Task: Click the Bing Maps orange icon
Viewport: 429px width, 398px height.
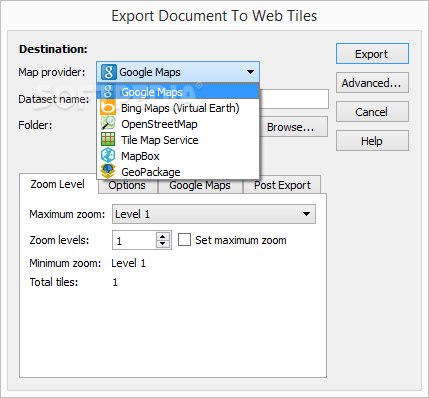Action: coord(108,108)
